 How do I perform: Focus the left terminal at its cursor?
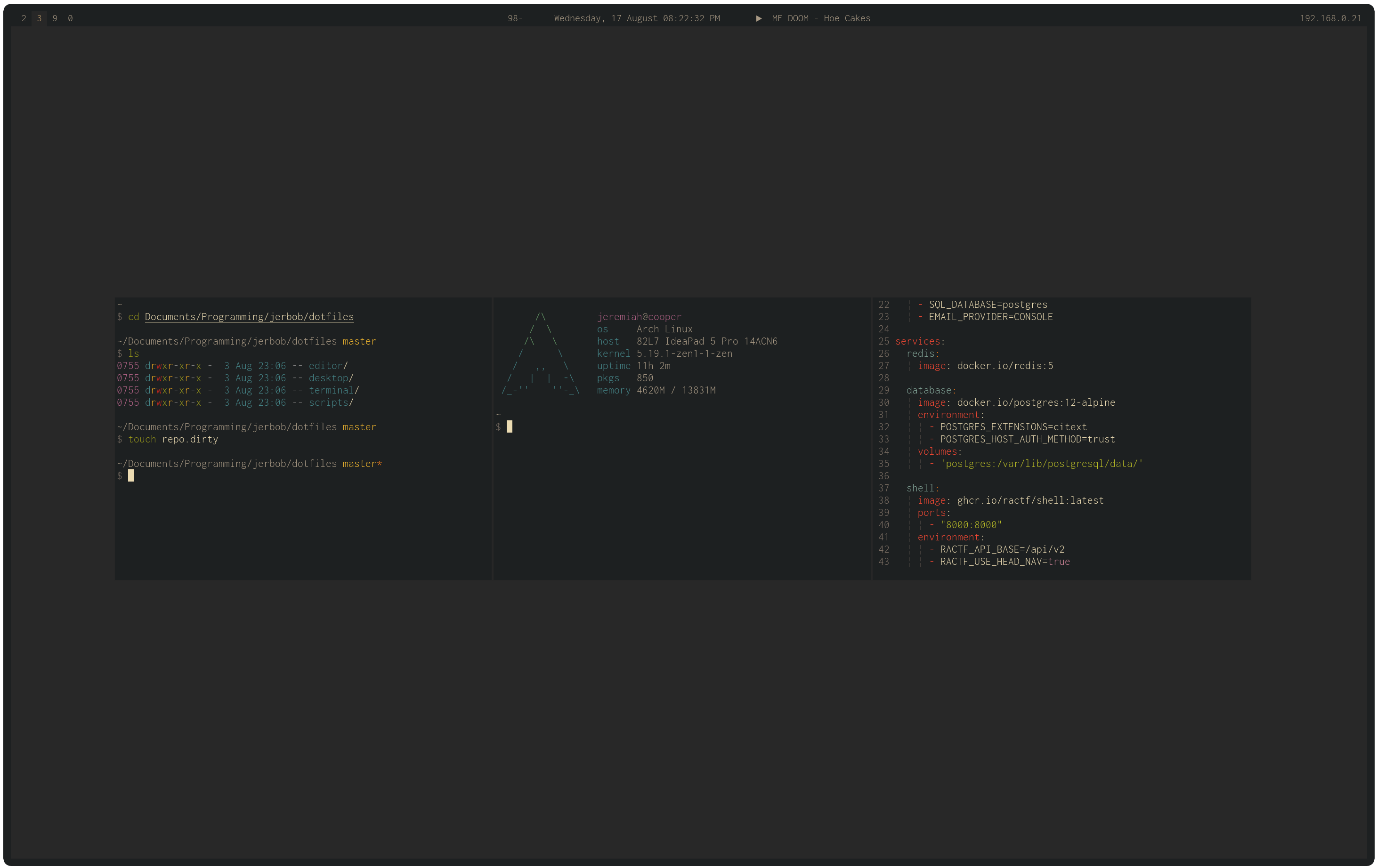coord(131,475)
